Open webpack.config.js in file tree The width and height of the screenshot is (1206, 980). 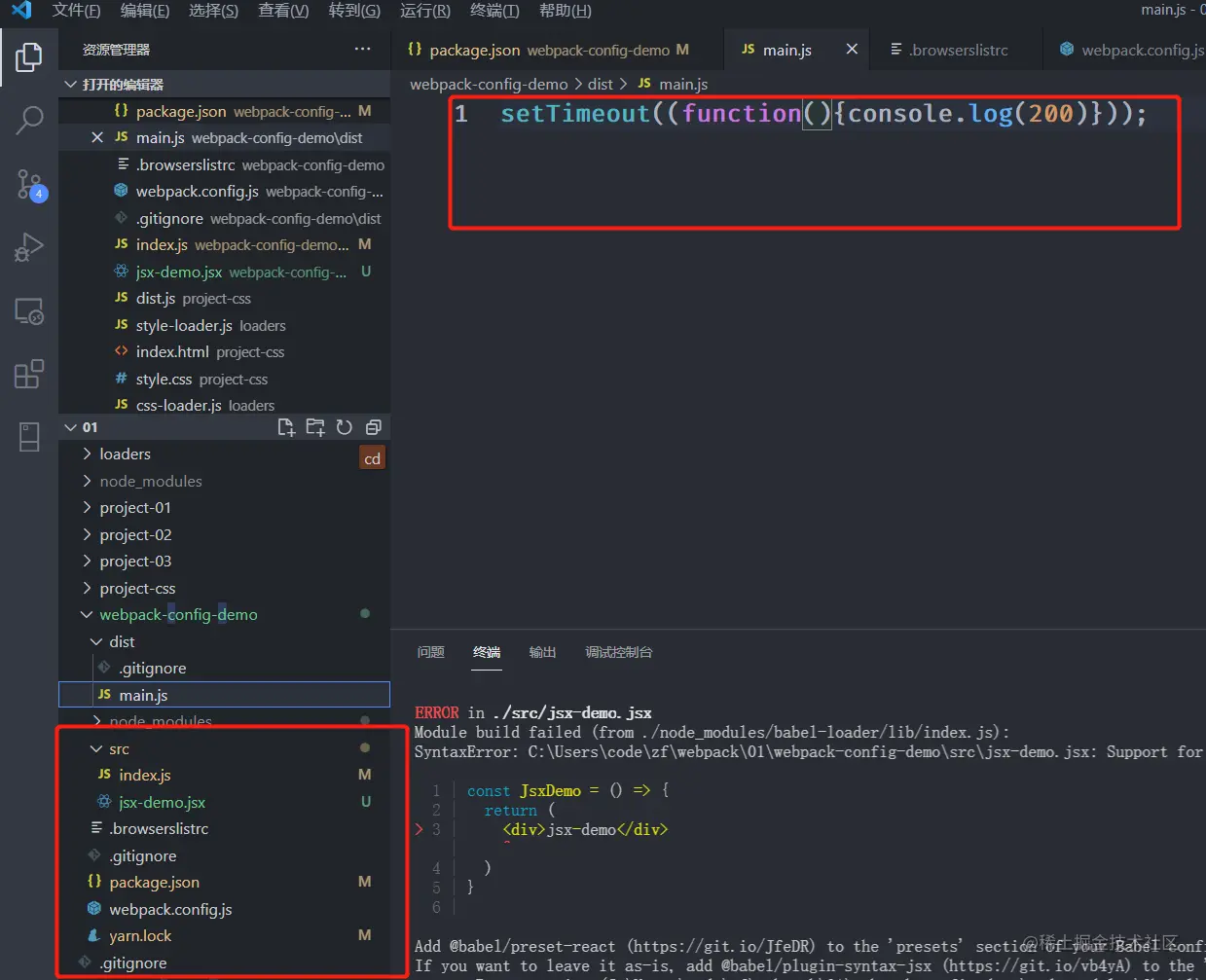[x=224, y=910]
